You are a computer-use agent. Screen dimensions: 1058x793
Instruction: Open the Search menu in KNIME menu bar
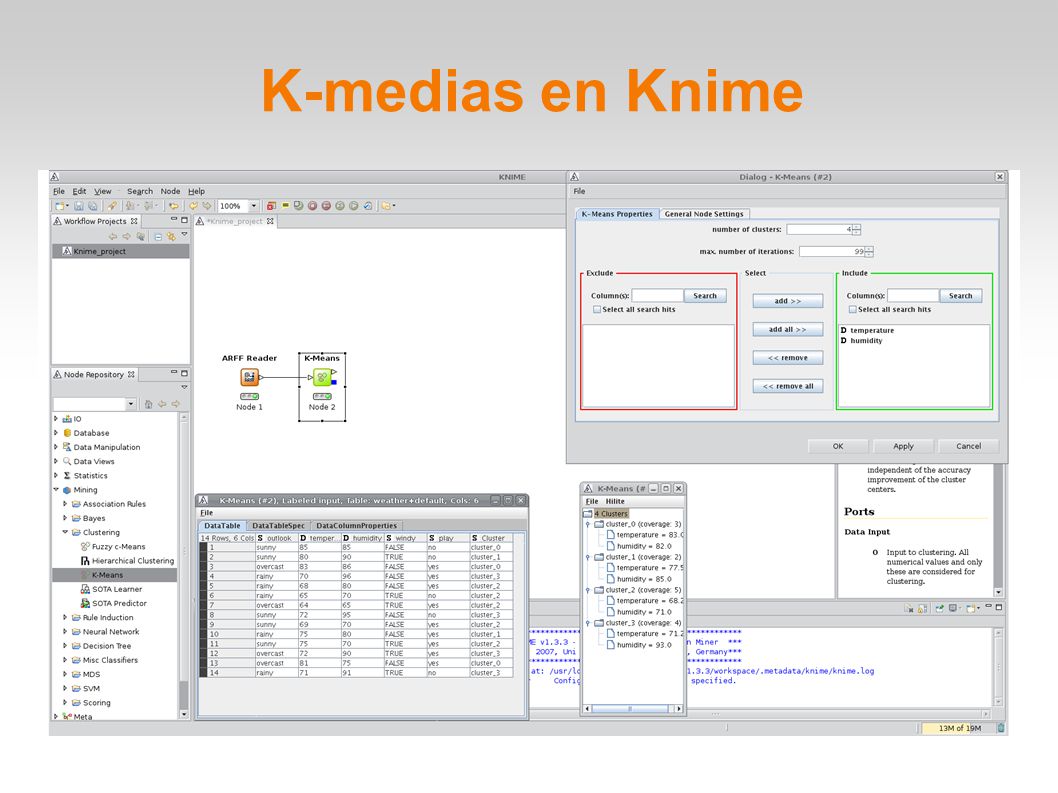(x=140, y=192)
